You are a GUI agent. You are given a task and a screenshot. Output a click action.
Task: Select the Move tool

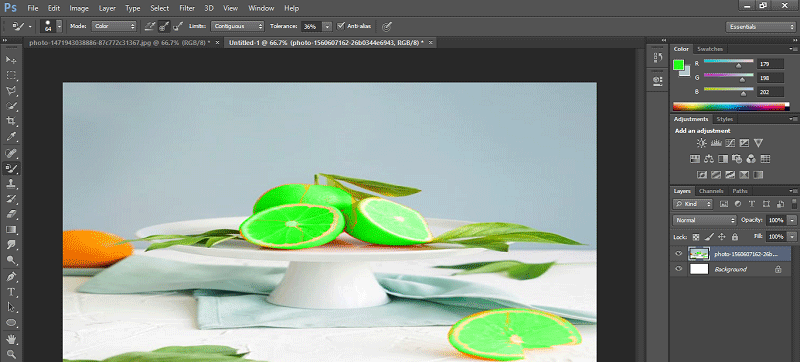coord(11,60)
